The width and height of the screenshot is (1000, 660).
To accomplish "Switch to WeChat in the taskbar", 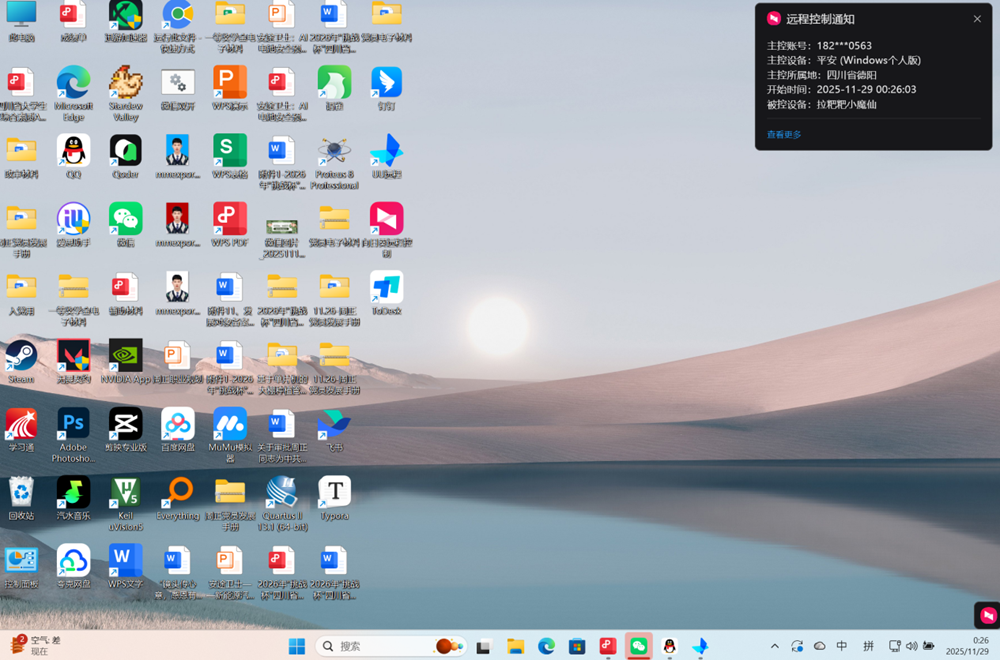I will point(638,646).
